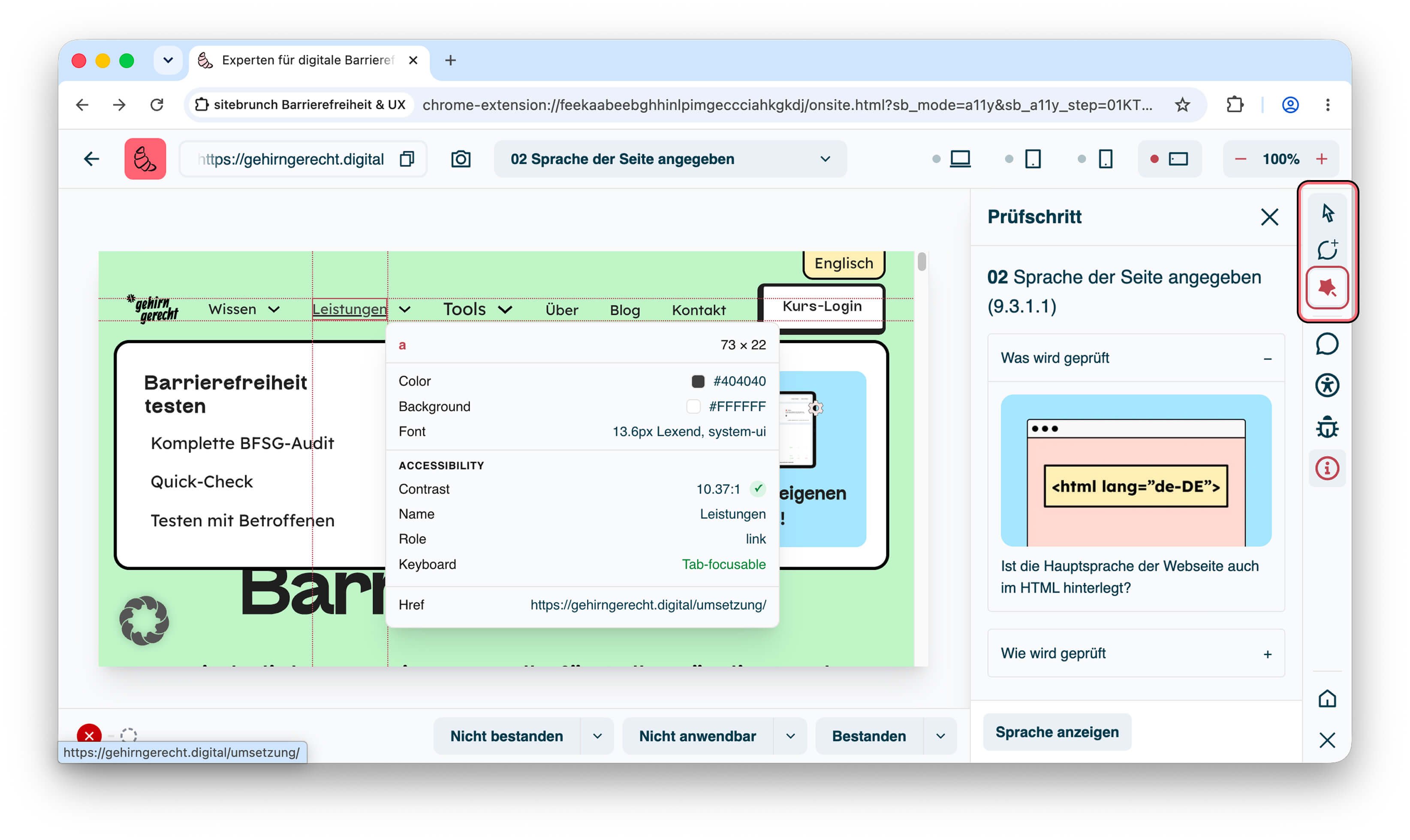Open the 'Quick-Check' submenu link
Screen dimensions: 1410x840
[x=202, y=482]
